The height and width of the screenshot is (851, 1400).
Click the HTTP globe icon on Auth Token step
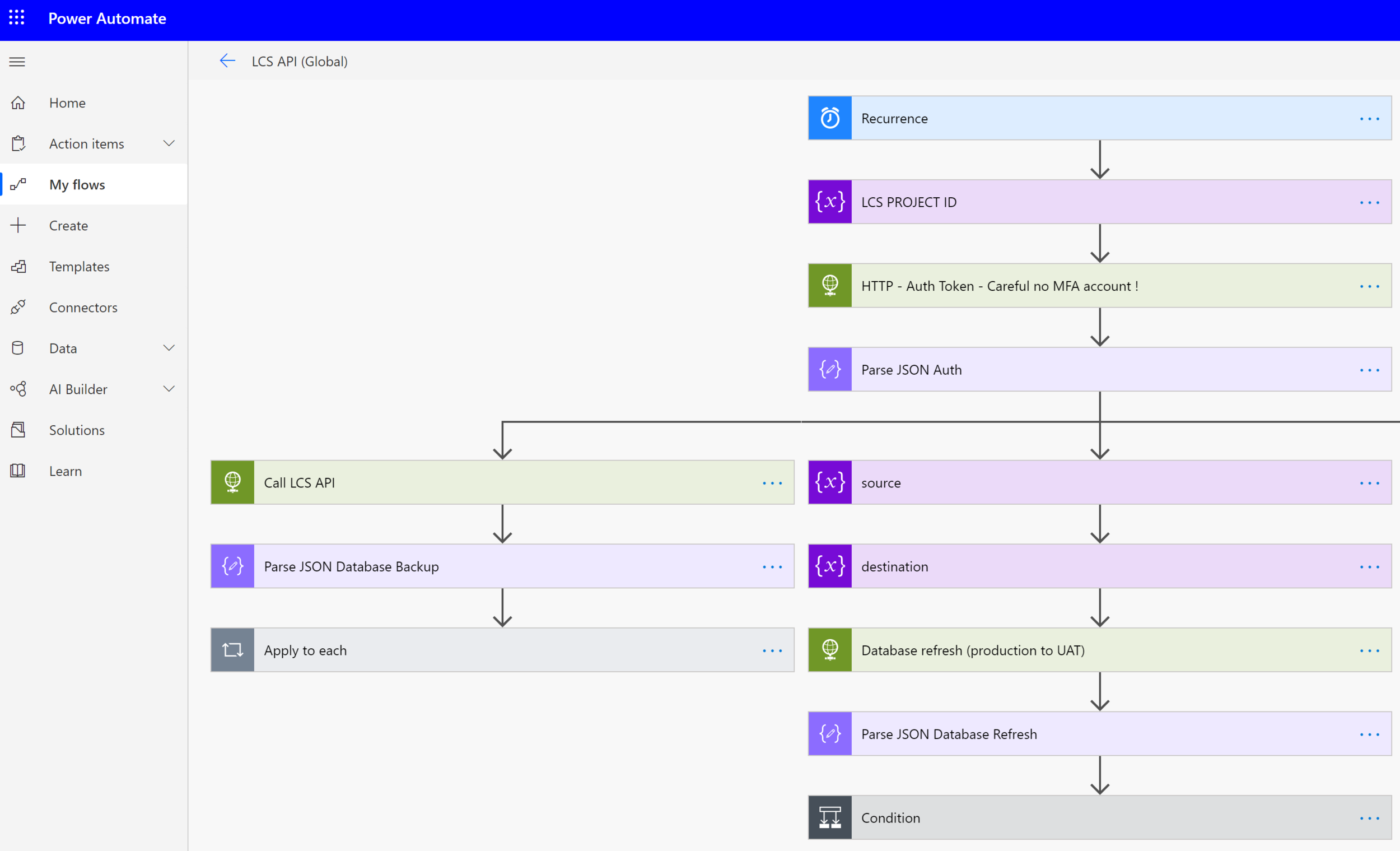pyautogui.click(x=829, y=285)
